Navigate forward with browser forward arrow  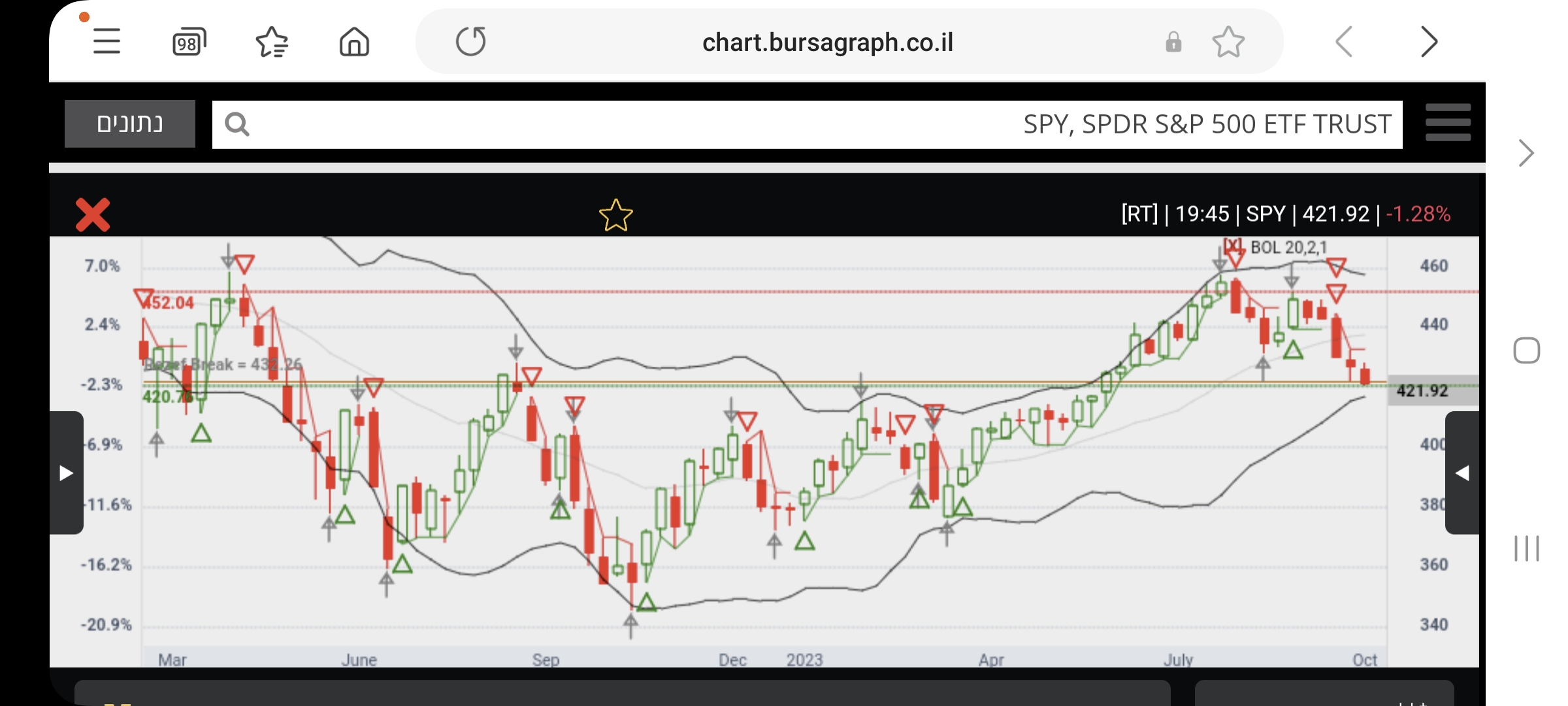1429,42
